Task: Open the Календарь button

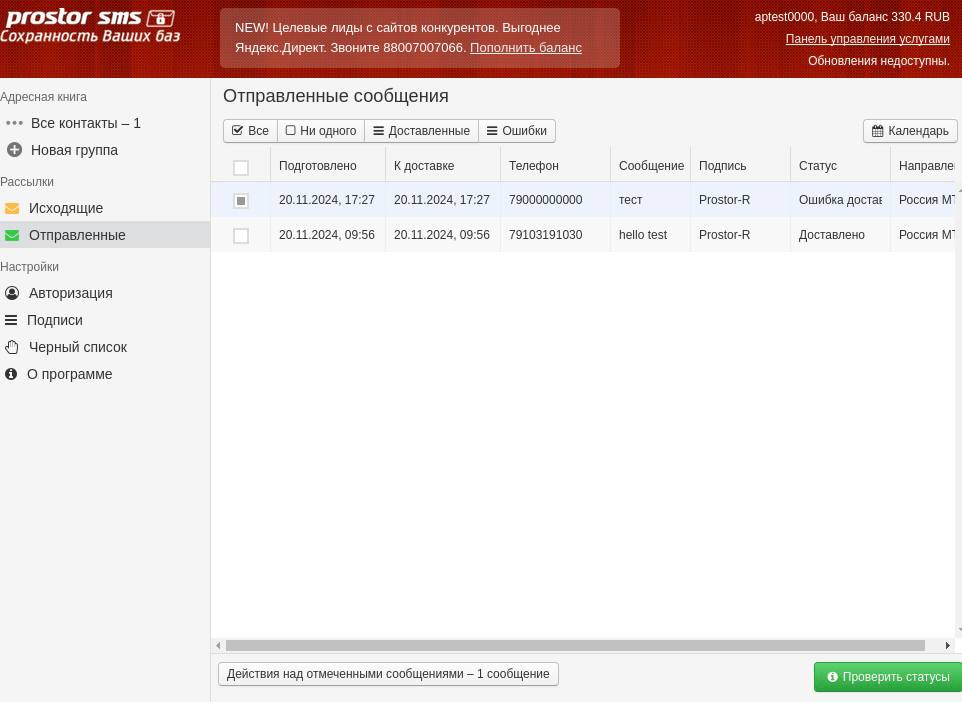Action: 910,131
